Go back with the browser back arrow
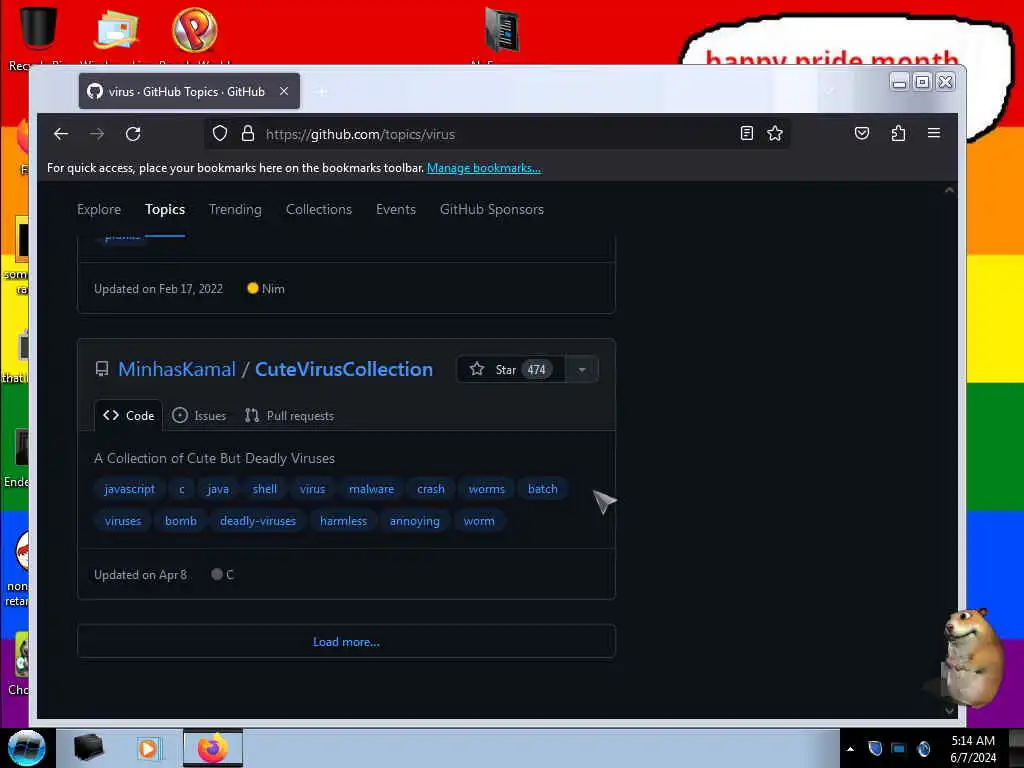 click(x=61, y=134)
